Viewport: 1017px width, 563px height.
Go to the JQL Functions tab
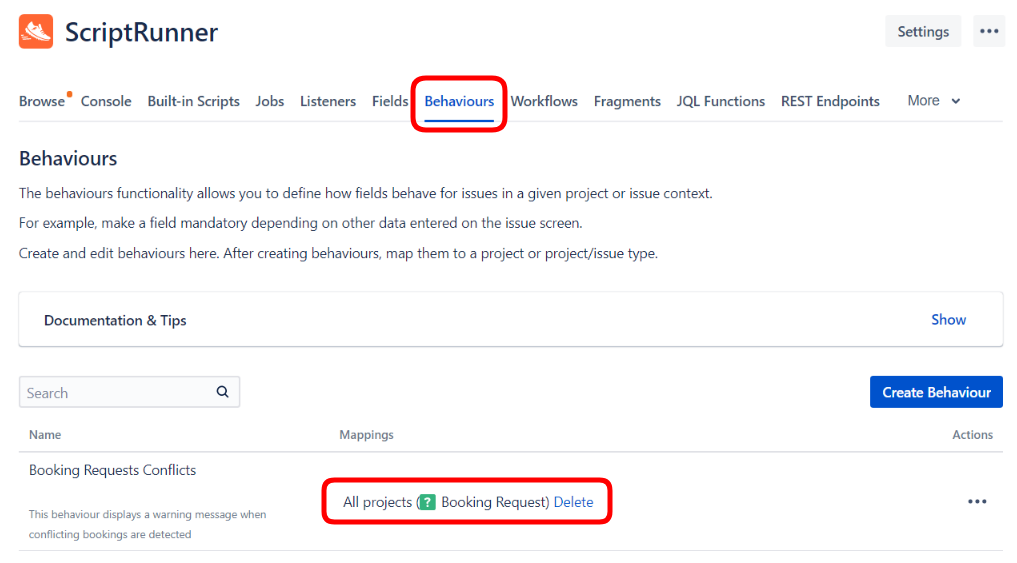pos(720,101)
